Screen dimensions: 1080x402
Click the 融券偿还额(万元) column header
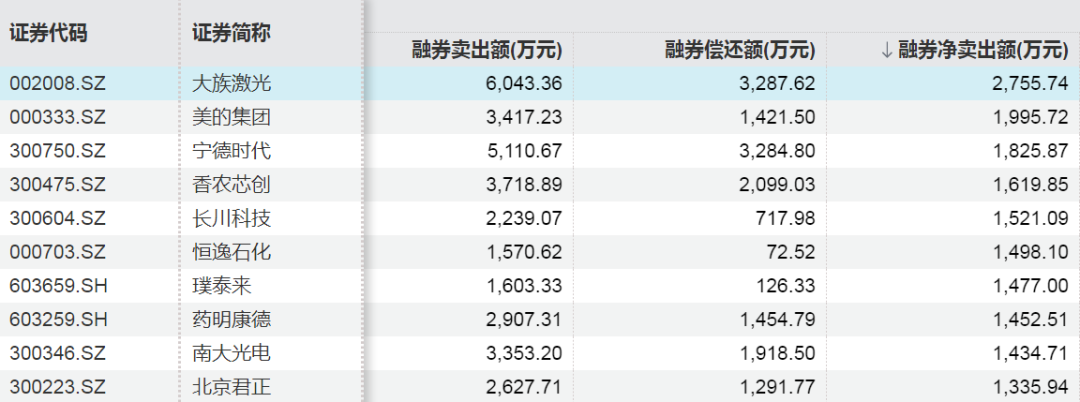pyautogui.click(x=740, y=50)
